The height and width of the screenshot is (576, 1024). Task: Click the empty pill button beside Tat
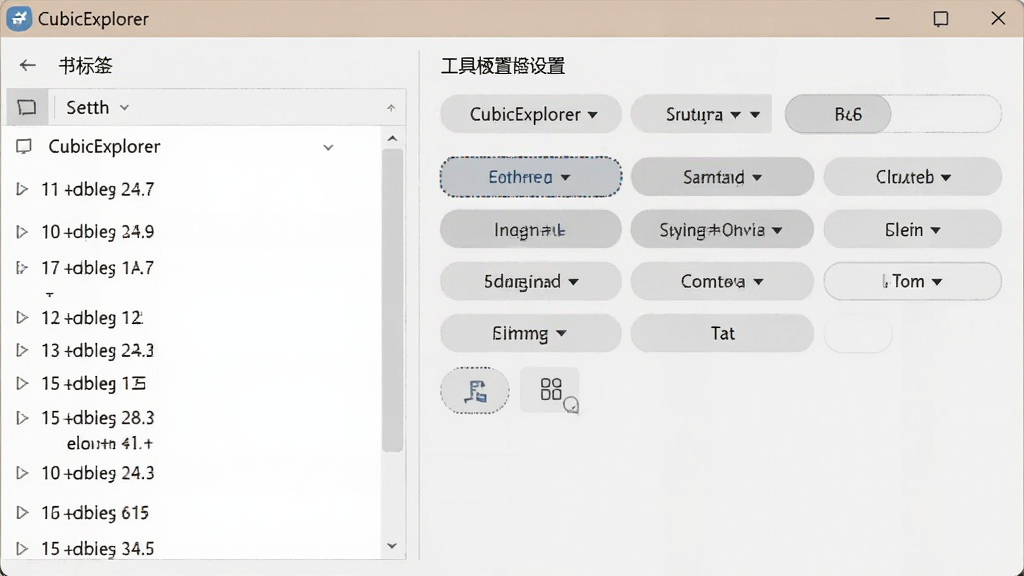click(857, 334)
